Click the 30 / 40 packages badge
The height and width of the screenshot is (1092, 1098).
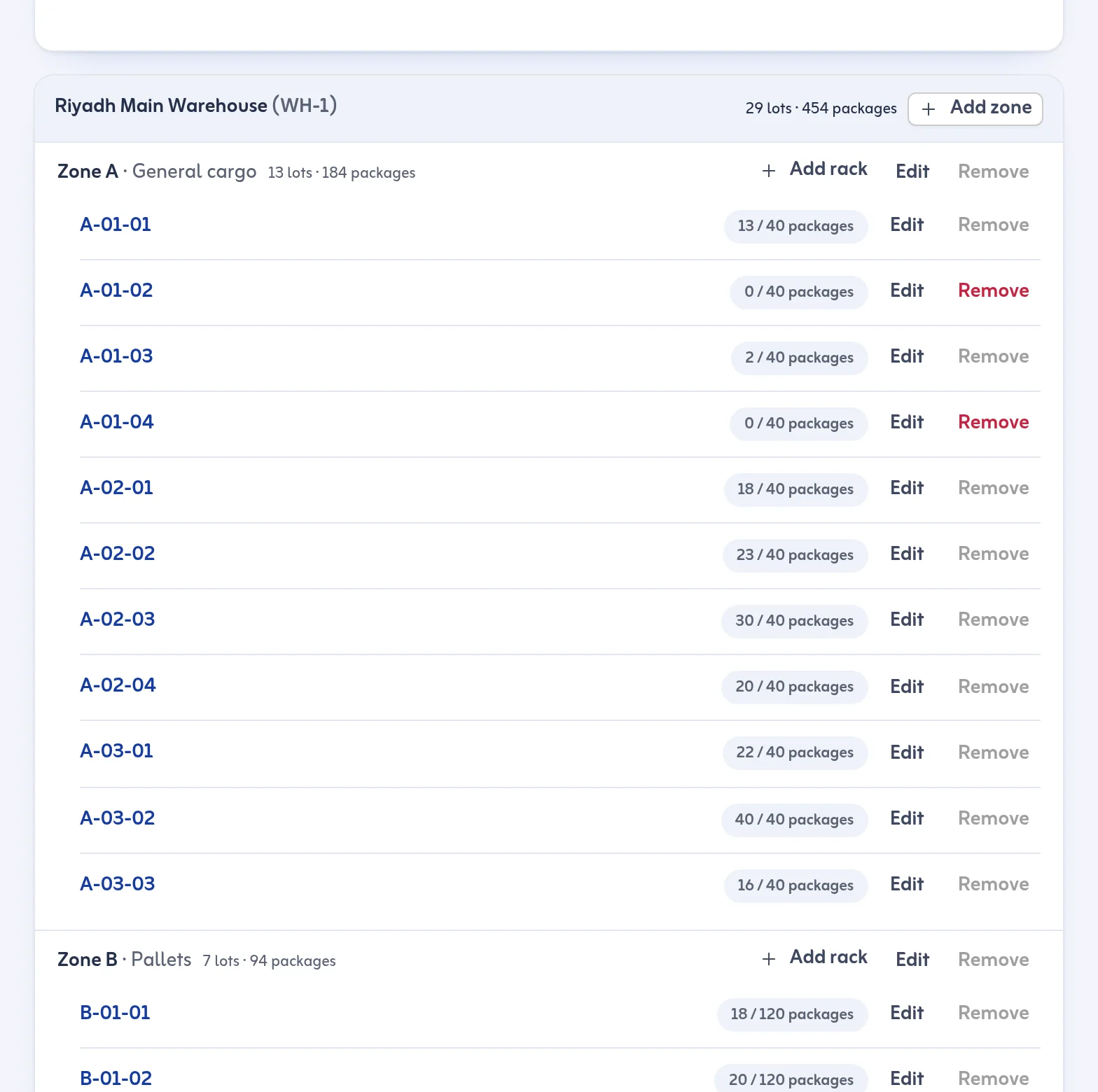(794, 621)
